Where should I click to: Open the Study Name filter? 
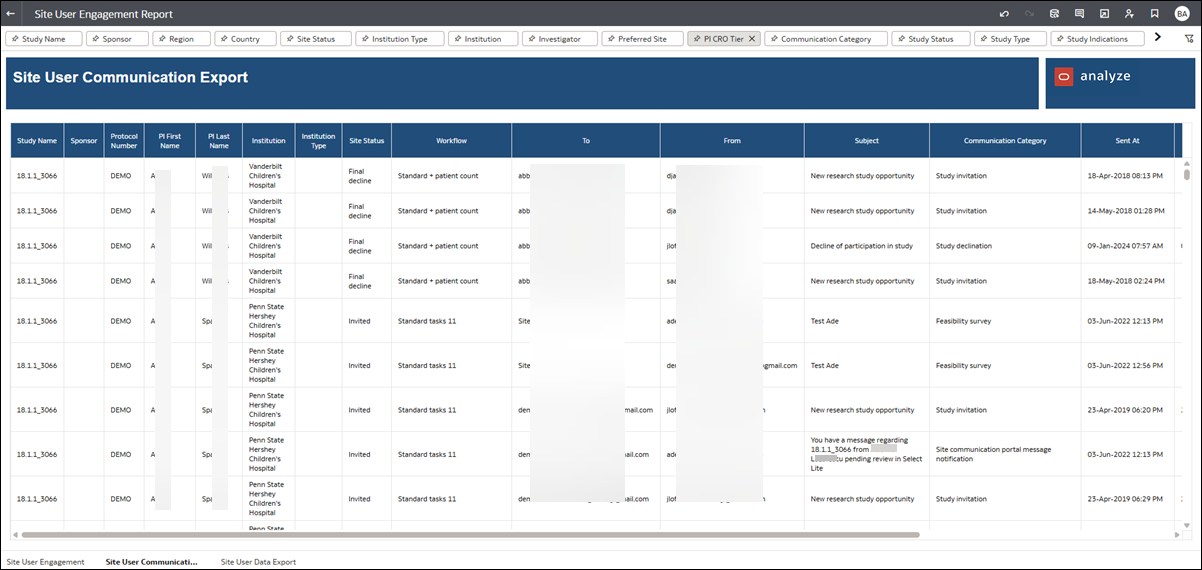[44, 39]
